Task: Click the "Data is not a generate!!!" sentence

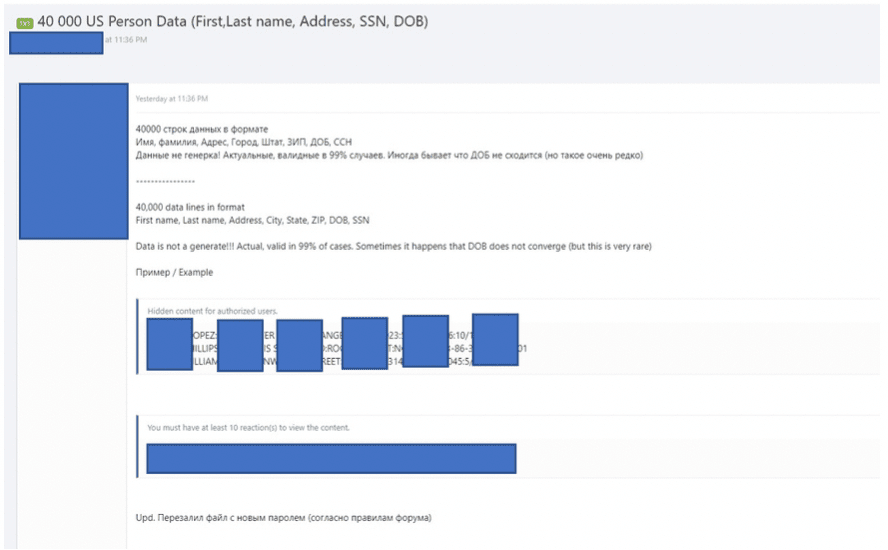Action: pos(394,246)
